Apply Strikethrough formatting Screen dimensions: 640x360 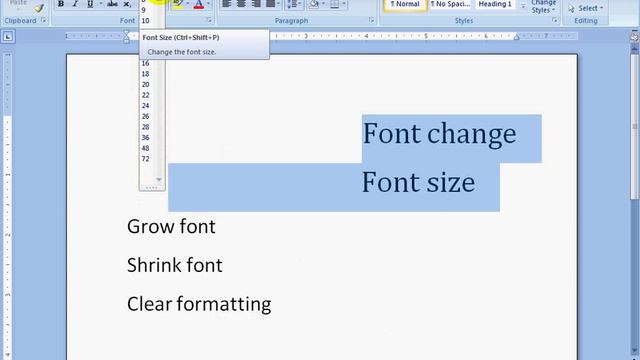(x=112, y=4)
